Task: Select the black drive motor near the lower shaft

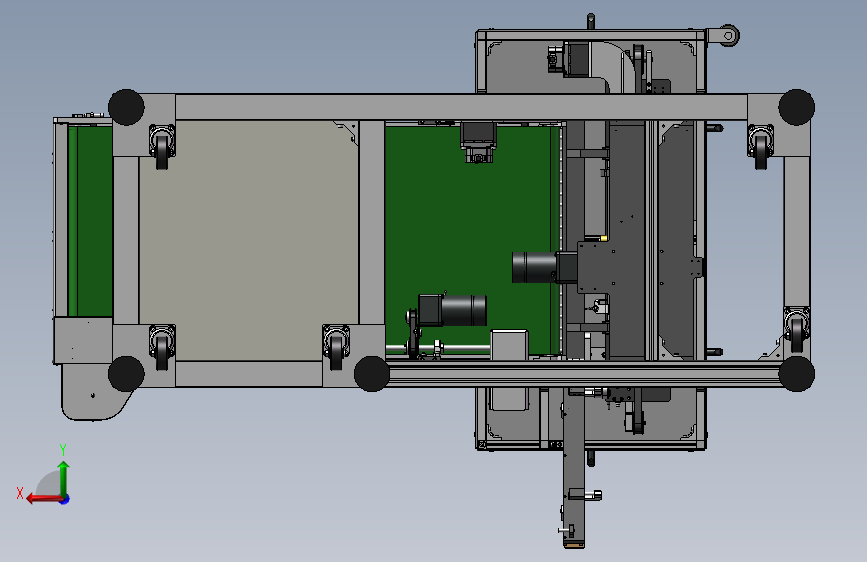Action: pyautogui.click(x=453, y=310)
